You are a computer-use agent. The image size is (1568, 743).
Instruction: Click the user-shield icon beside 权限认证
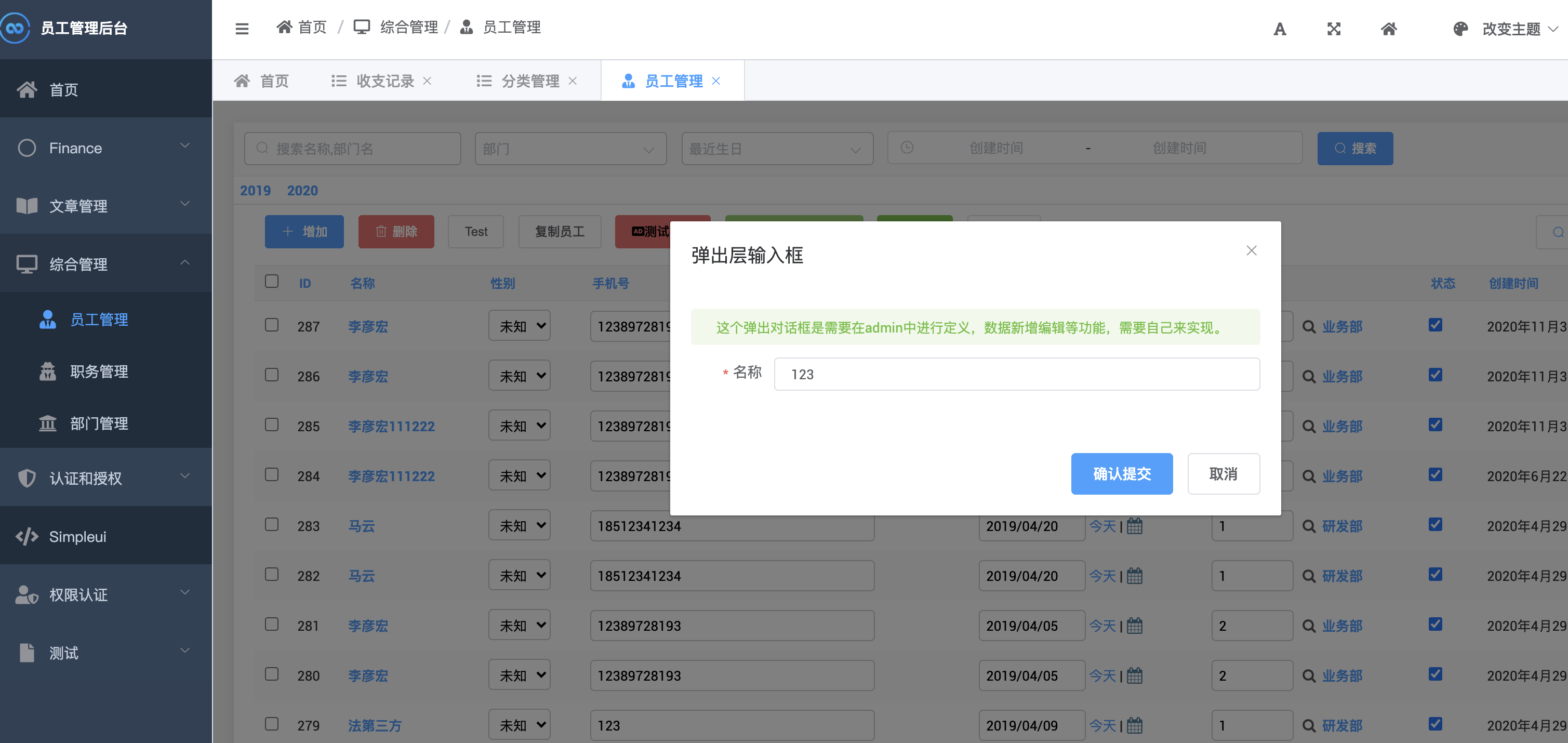coord(27,594)
